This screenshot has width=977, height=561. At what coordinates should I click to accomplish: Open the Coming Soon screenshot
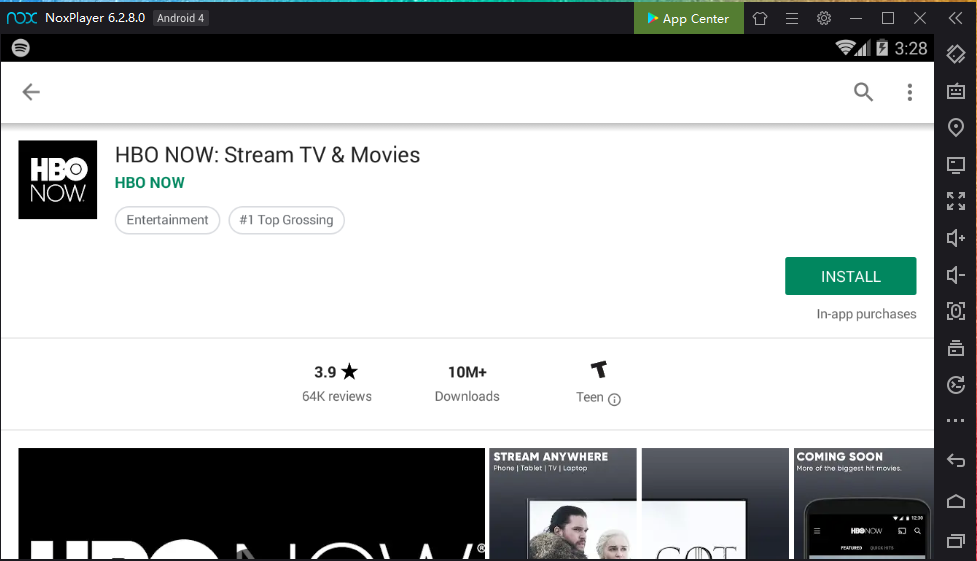[864, 504]
